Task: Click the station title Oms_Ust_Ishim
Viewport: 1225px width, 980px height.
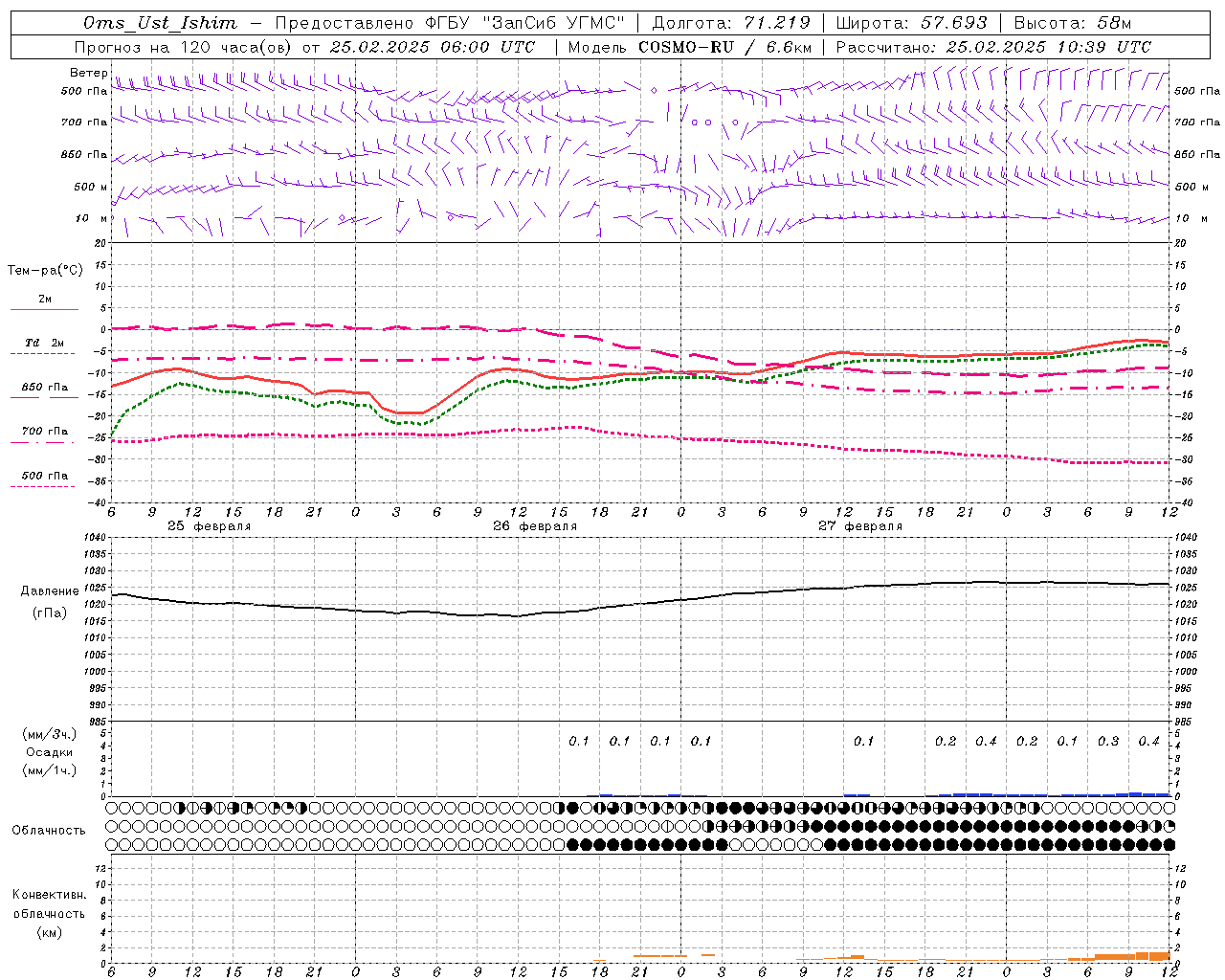Action: 160,23
